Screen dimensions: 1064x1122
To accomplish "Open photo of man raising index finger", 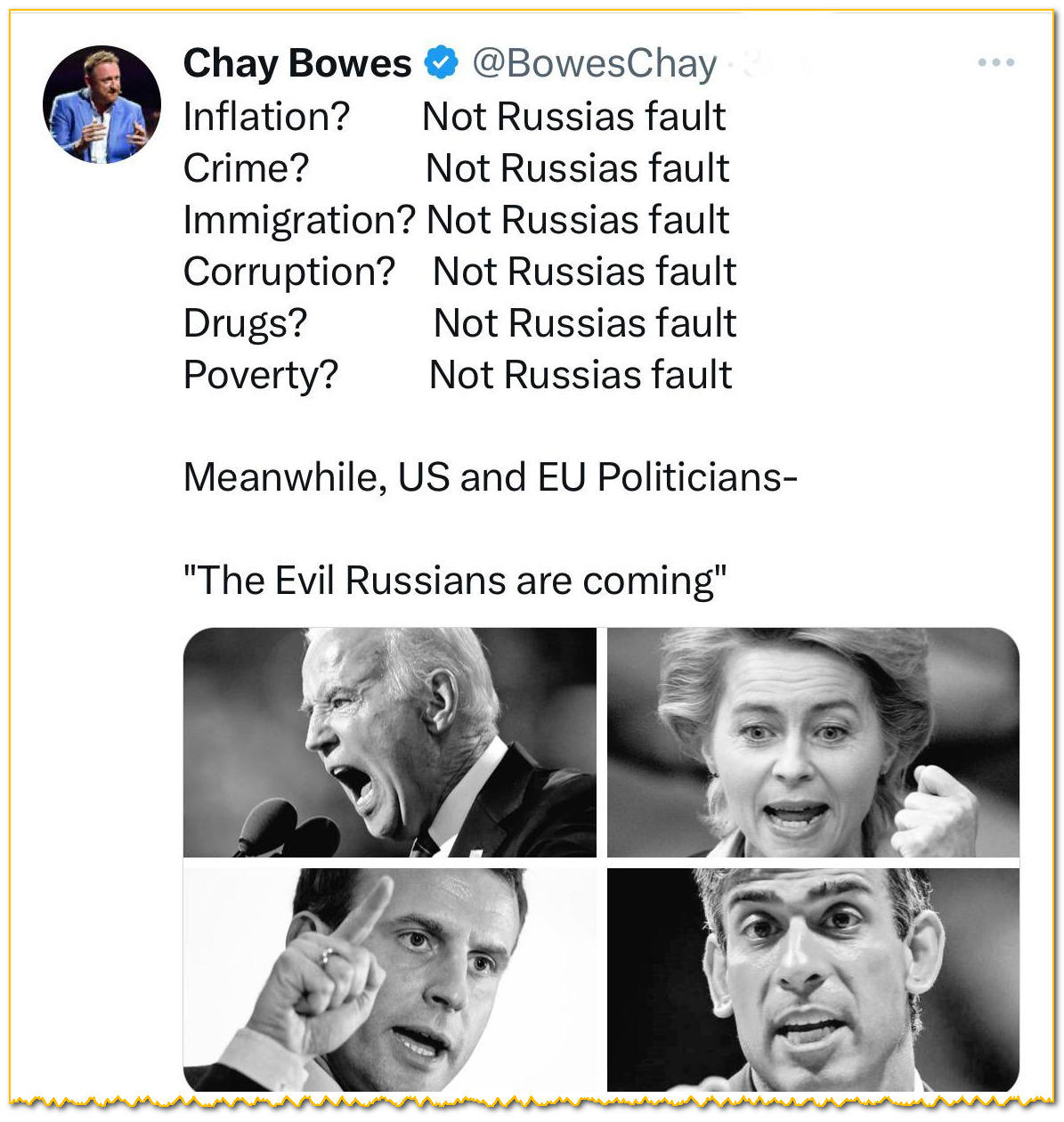I will point(389,979).
